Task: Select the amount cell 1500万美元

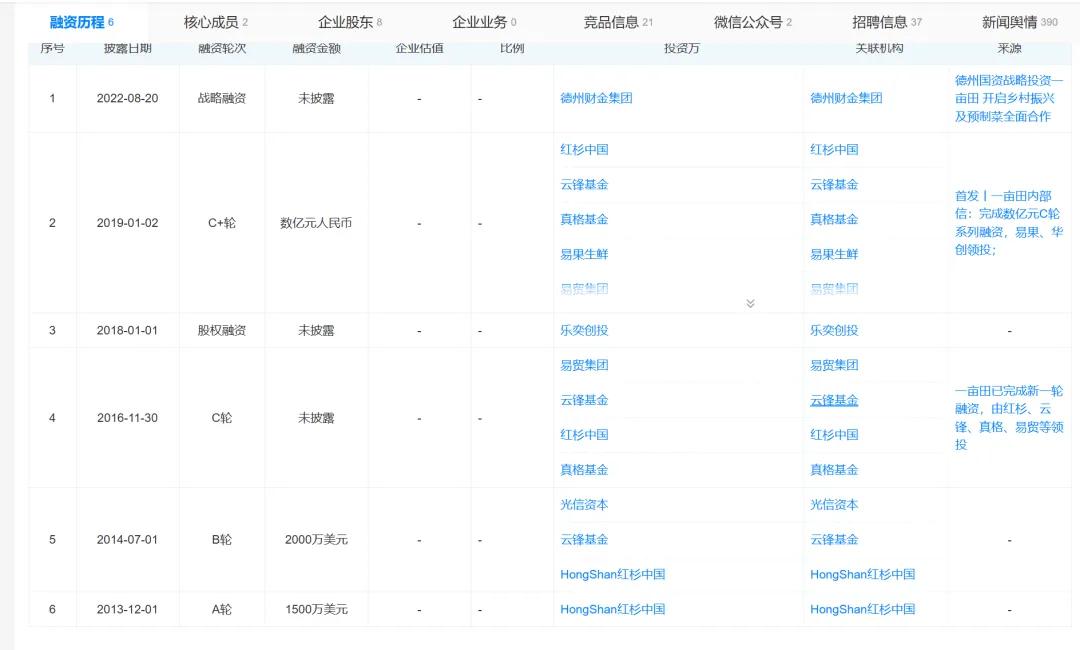Action: coord(316,609)
